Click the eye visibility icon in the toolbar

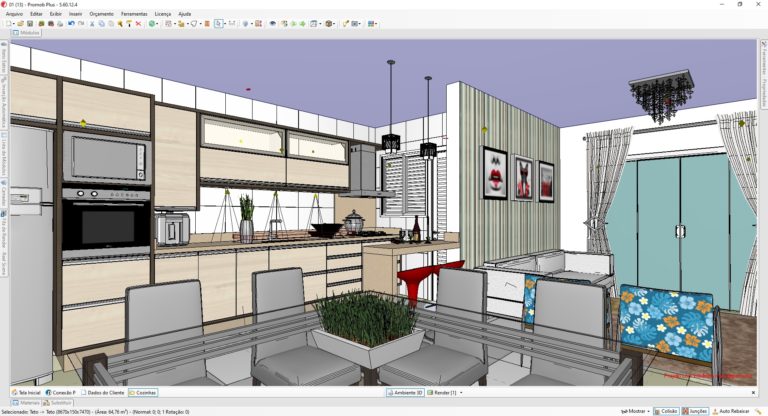[272, 23]
